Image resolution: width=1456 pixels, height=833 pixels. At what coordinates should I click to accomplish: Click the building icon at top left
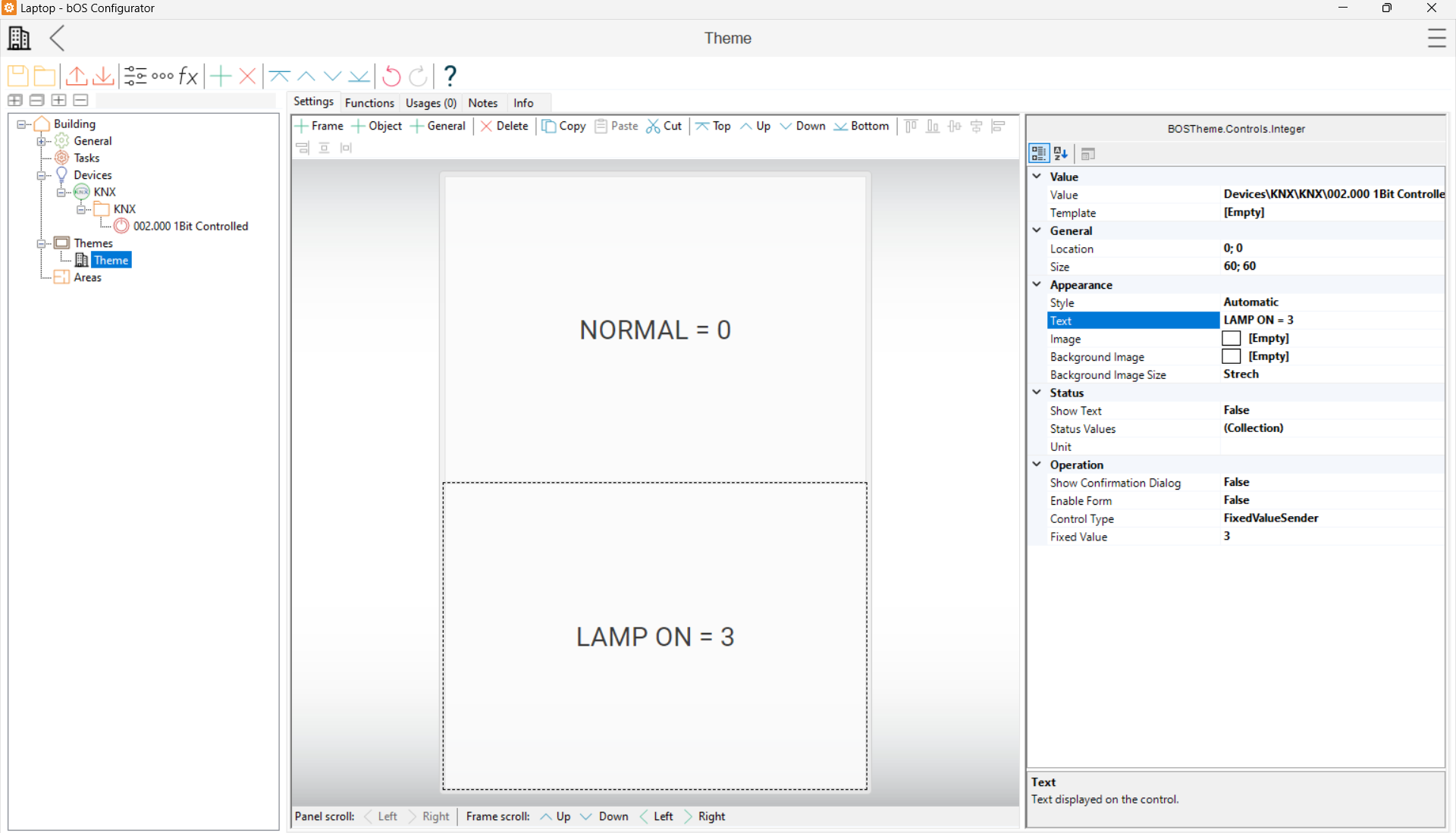pos(19,38)
